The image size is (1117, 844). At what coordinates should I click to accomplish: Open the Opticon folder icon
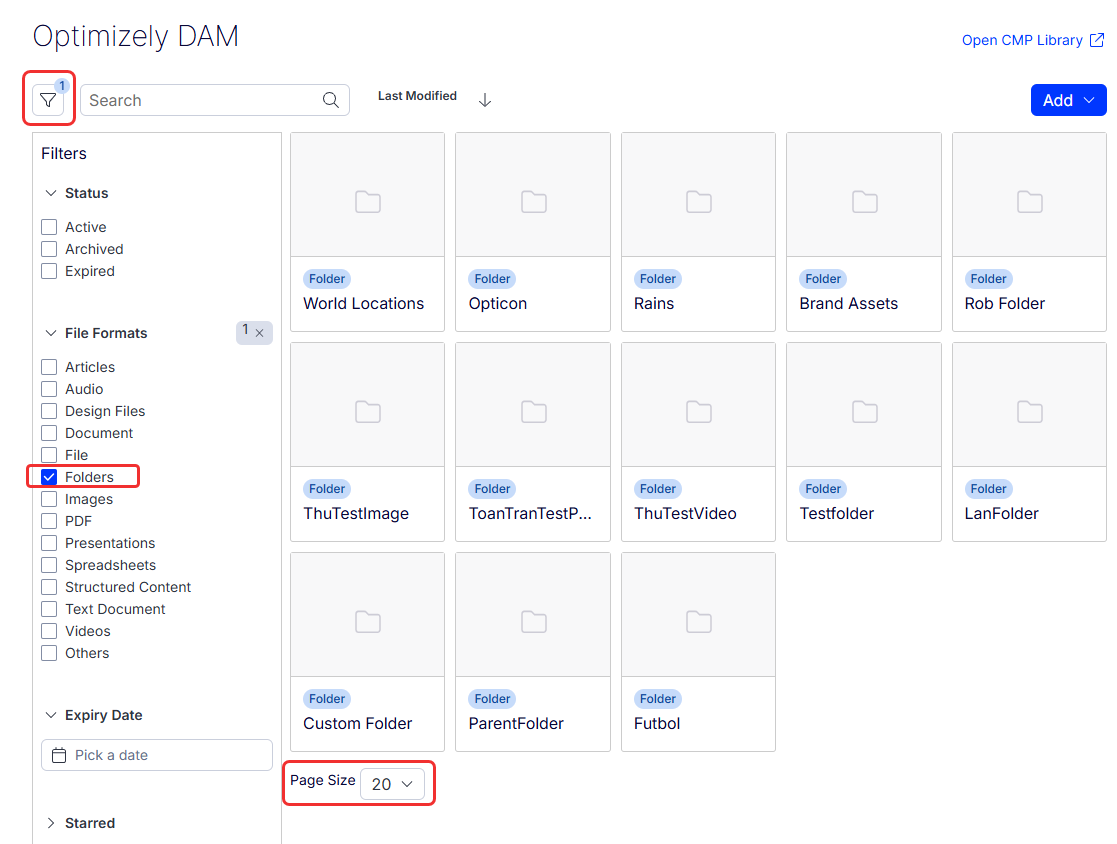tap(534, 202)
